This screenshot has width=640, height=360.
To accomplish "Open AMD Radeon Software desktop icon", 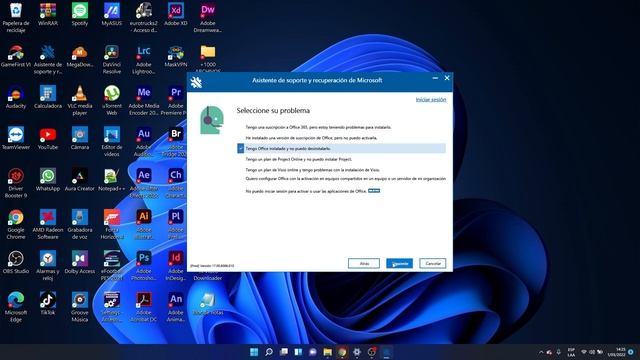I will tap(48, 224).
